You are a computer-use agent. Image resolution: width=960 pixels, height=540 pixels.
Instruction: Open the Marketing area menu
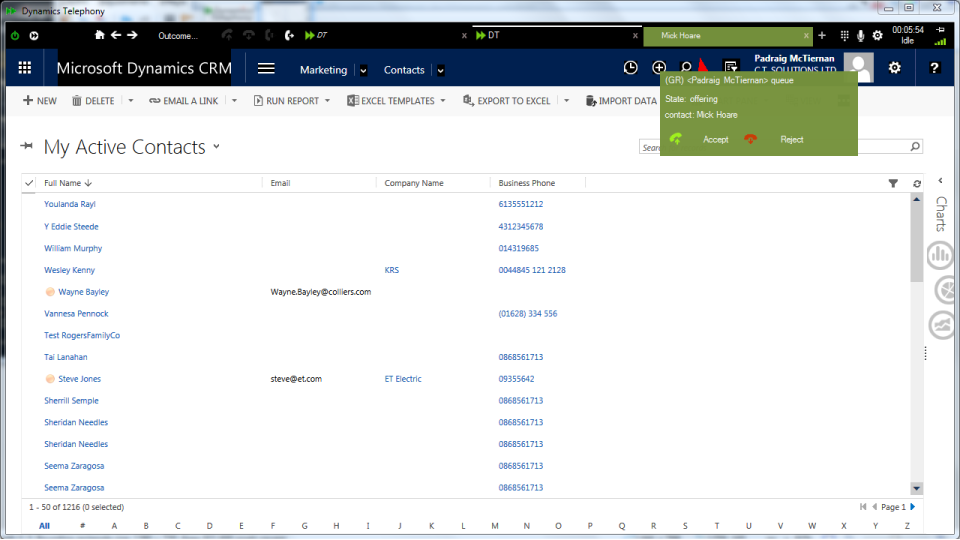click(323, 70)
